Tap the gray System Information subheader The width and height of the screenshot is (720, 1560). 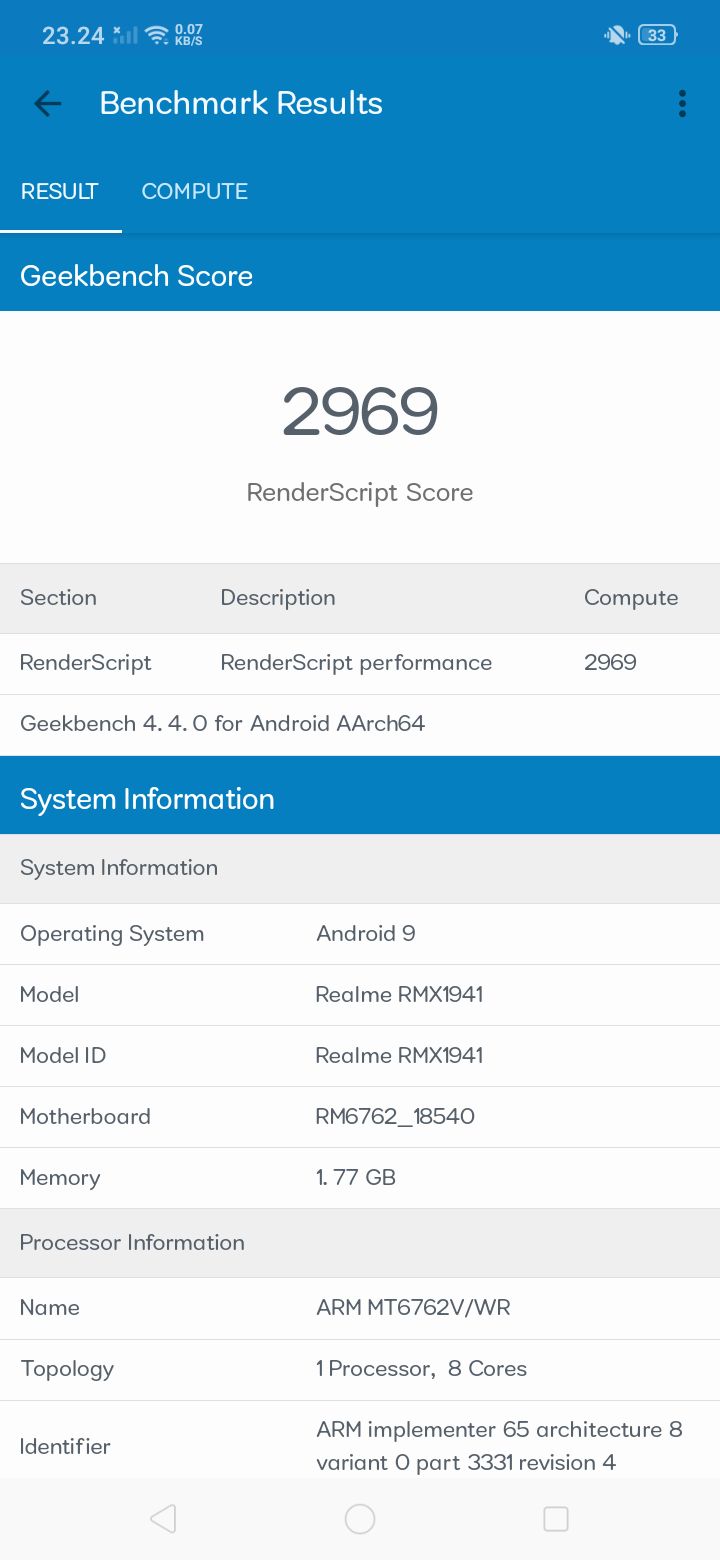pos(119,868)
